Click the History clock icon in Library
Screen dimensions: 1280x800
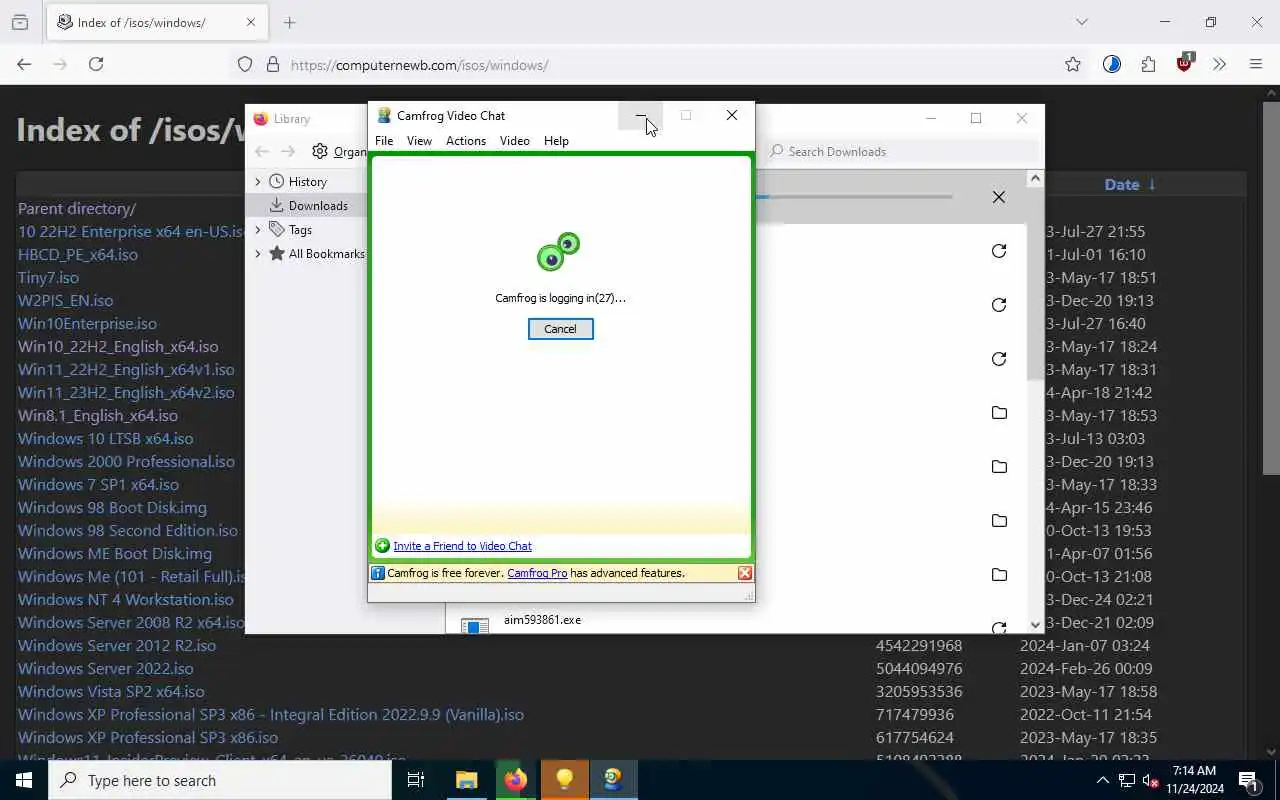pos(277,182)
